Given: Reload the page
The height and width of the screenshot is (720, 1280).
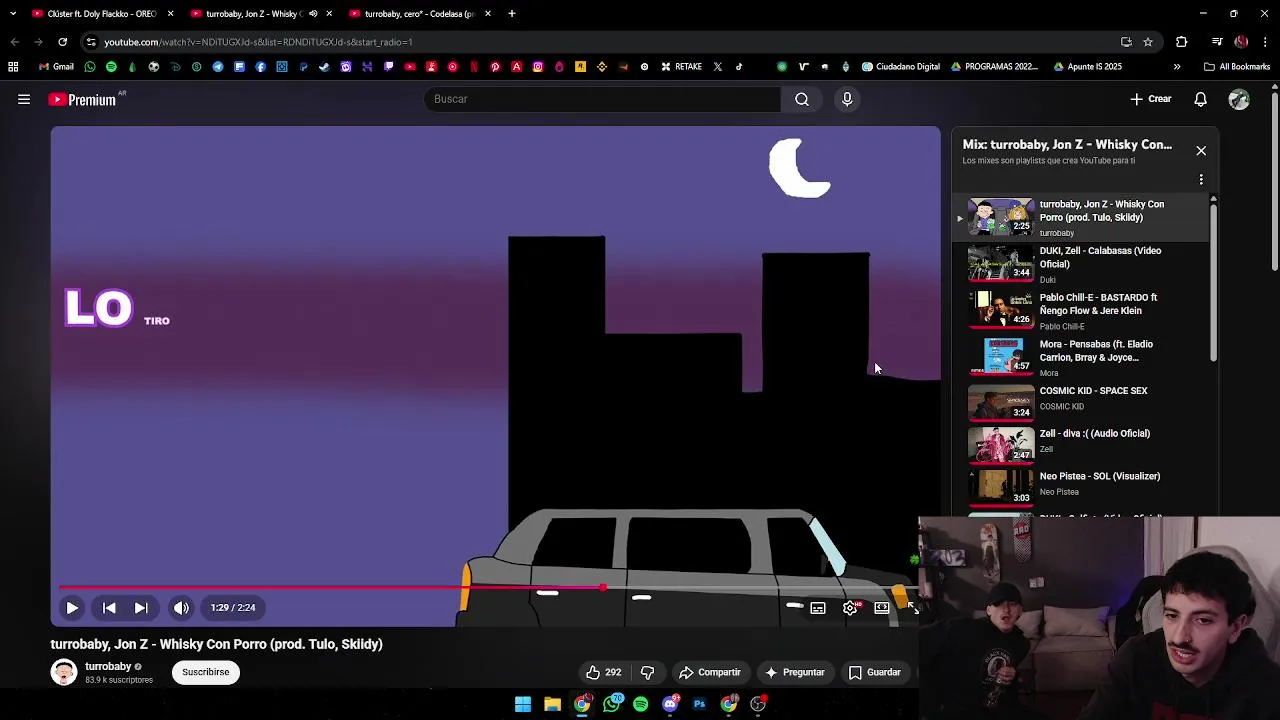Looking at the screenshot, I should coord(62,42).
